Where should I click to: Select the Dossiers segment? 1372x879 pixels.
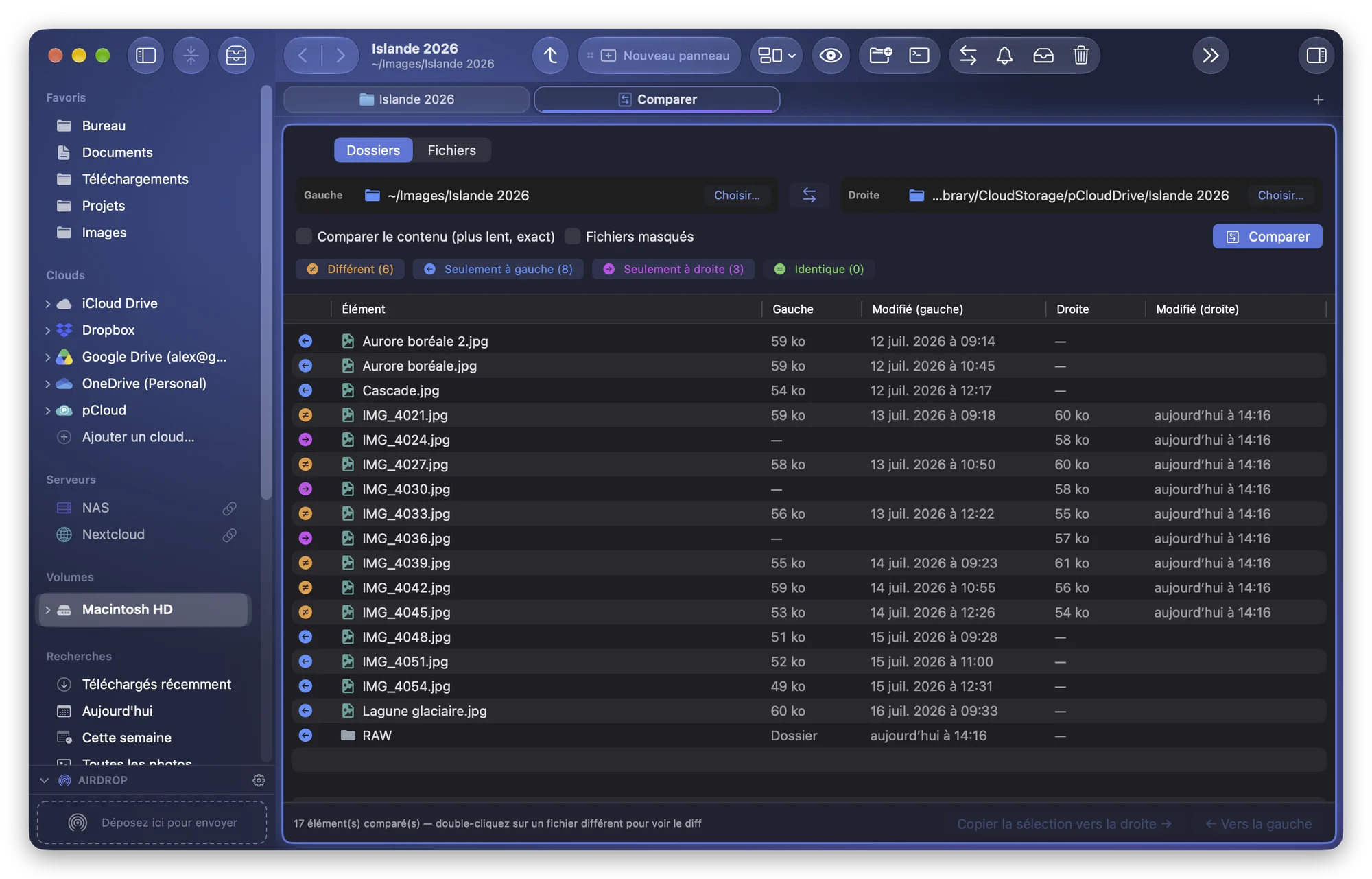click(373, 150)
